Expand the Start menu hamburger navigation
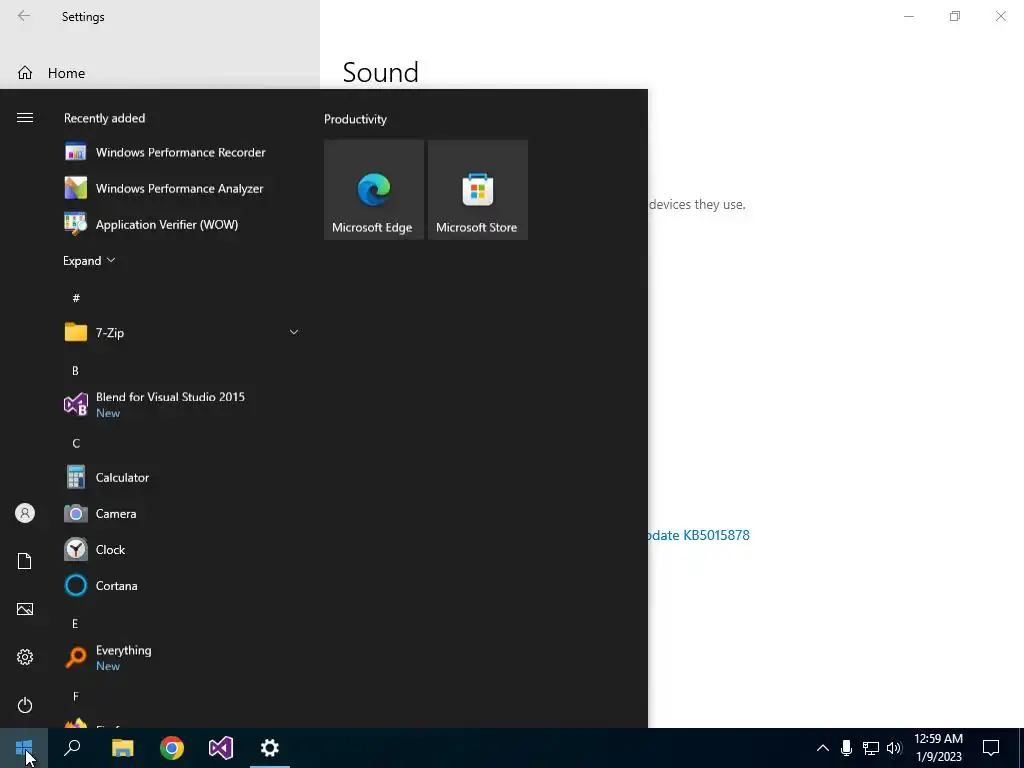 coord(25,118)
